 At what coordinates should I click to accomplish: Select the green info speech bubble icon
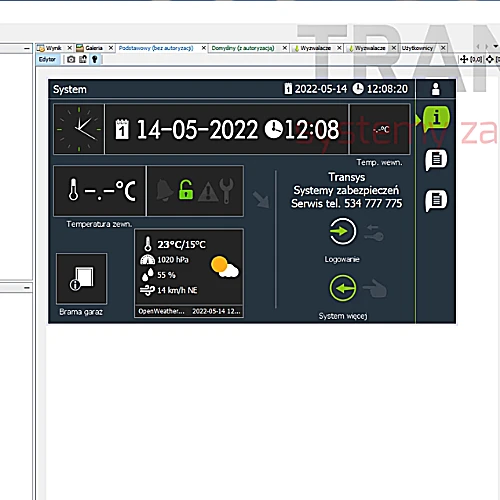[x=436, y=119]
